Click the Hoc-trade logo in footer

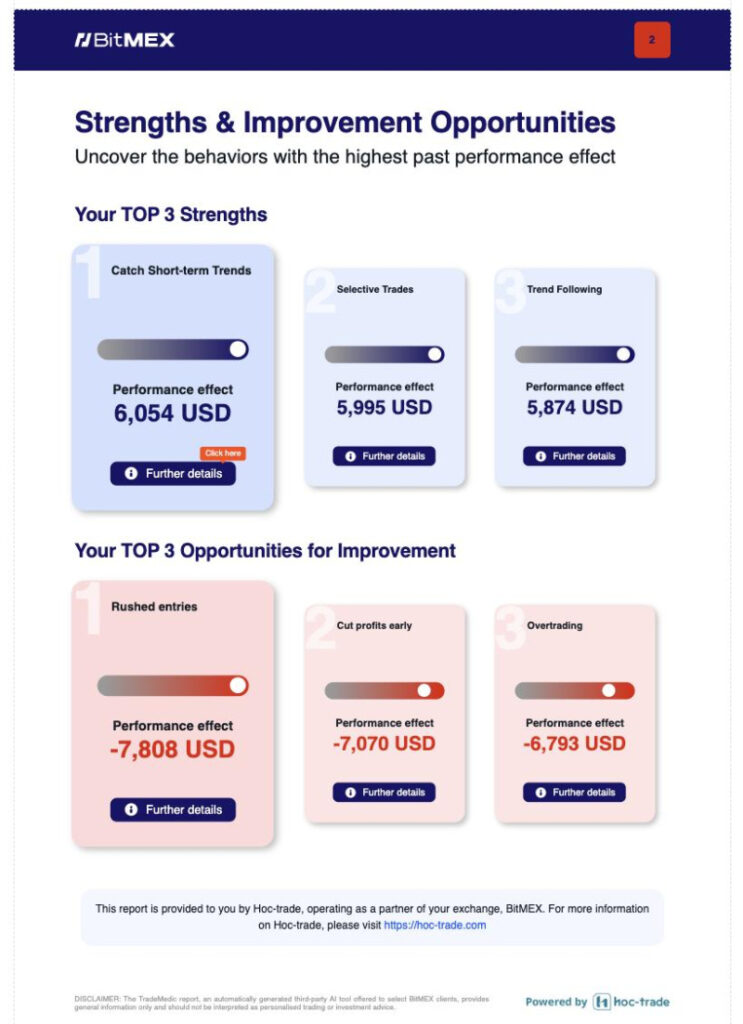click(x=631, y=1001)
